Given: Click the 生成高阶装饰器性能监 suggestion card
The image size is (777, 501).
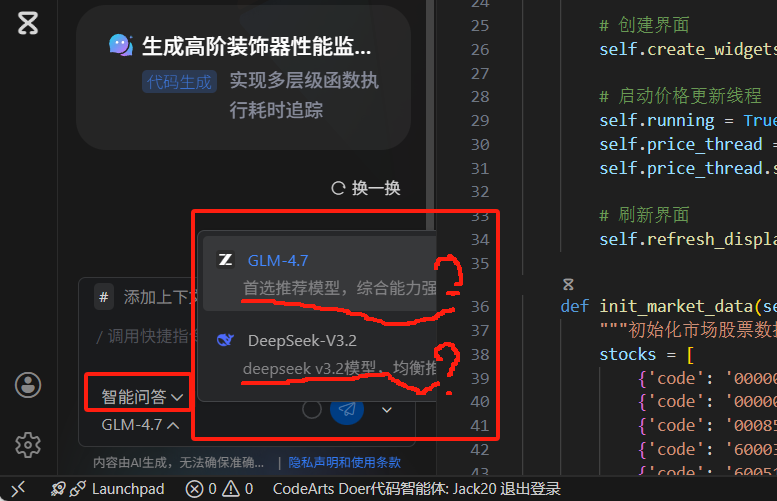Looking at the screenshot, I should pyautogui.click(x=243, y=77).
